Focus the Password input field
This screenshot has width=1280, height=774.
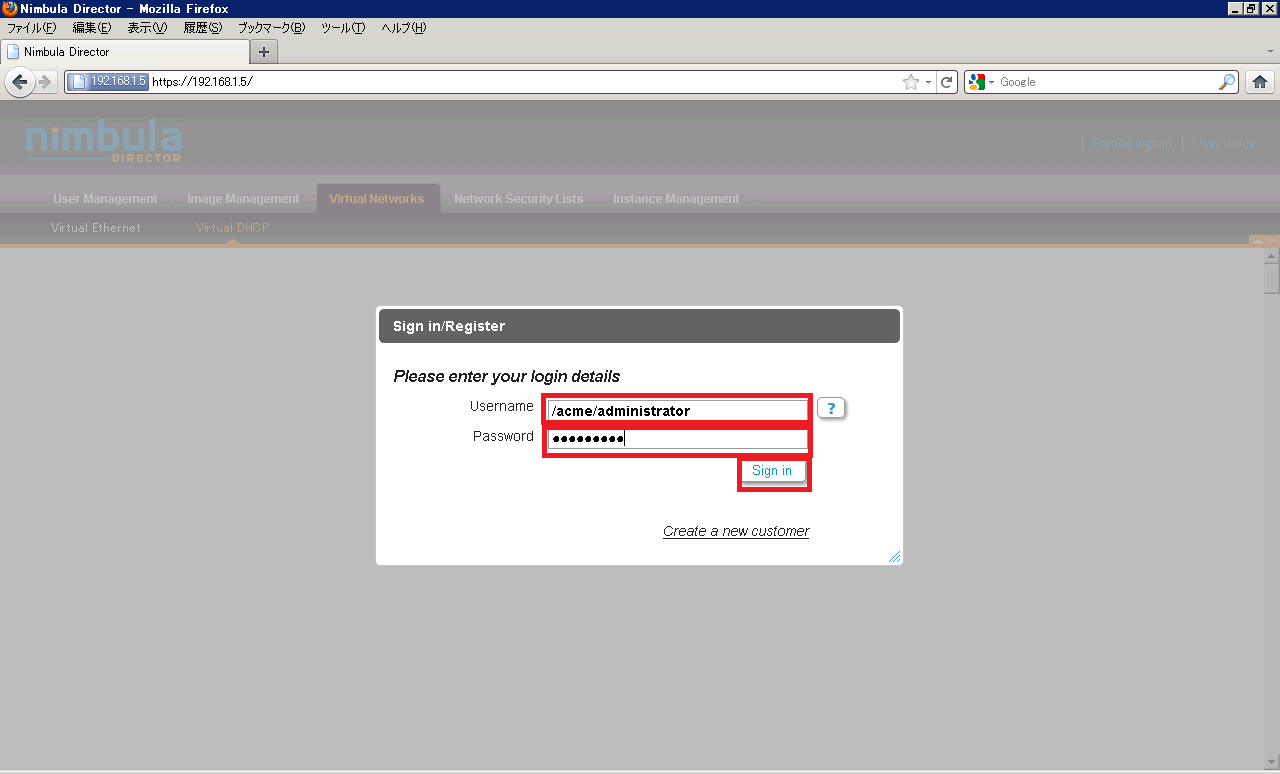pyautogui.click(x=677, y=439)
